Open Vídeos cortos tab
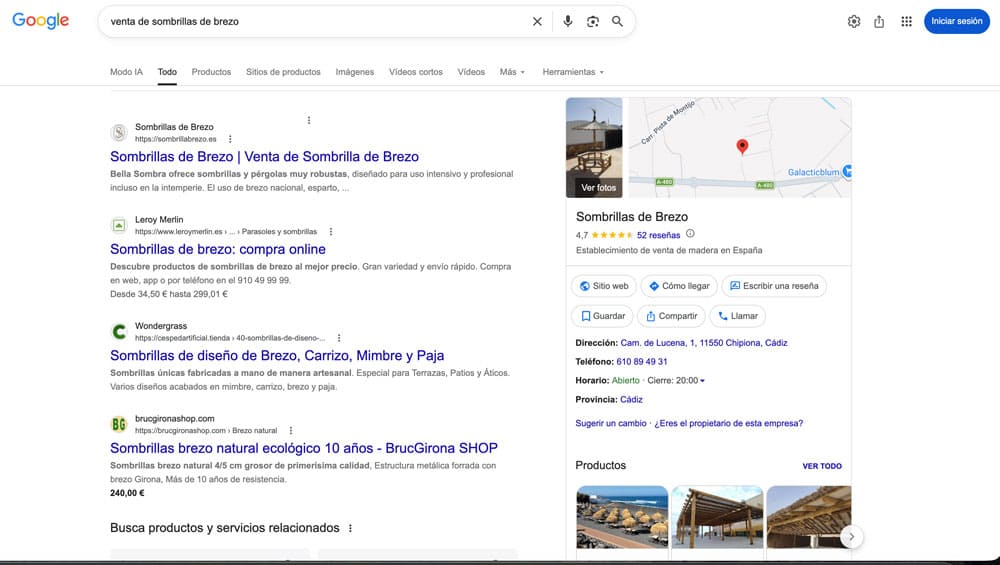Viewport: 1000px width, 565px height. [416, 72]
